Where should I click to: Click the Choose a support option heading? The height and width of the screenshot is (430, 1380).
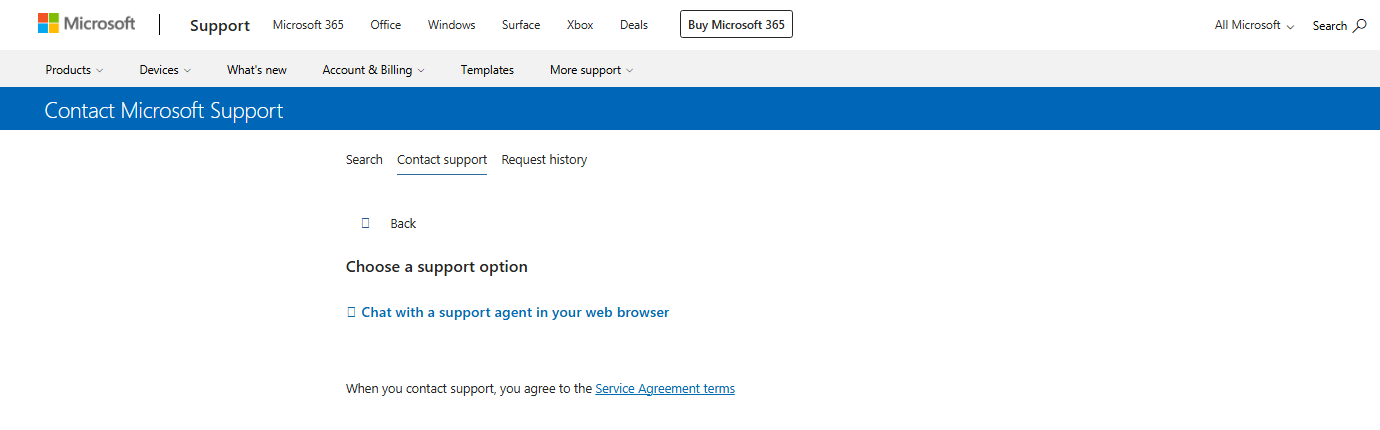click(436, 267)
